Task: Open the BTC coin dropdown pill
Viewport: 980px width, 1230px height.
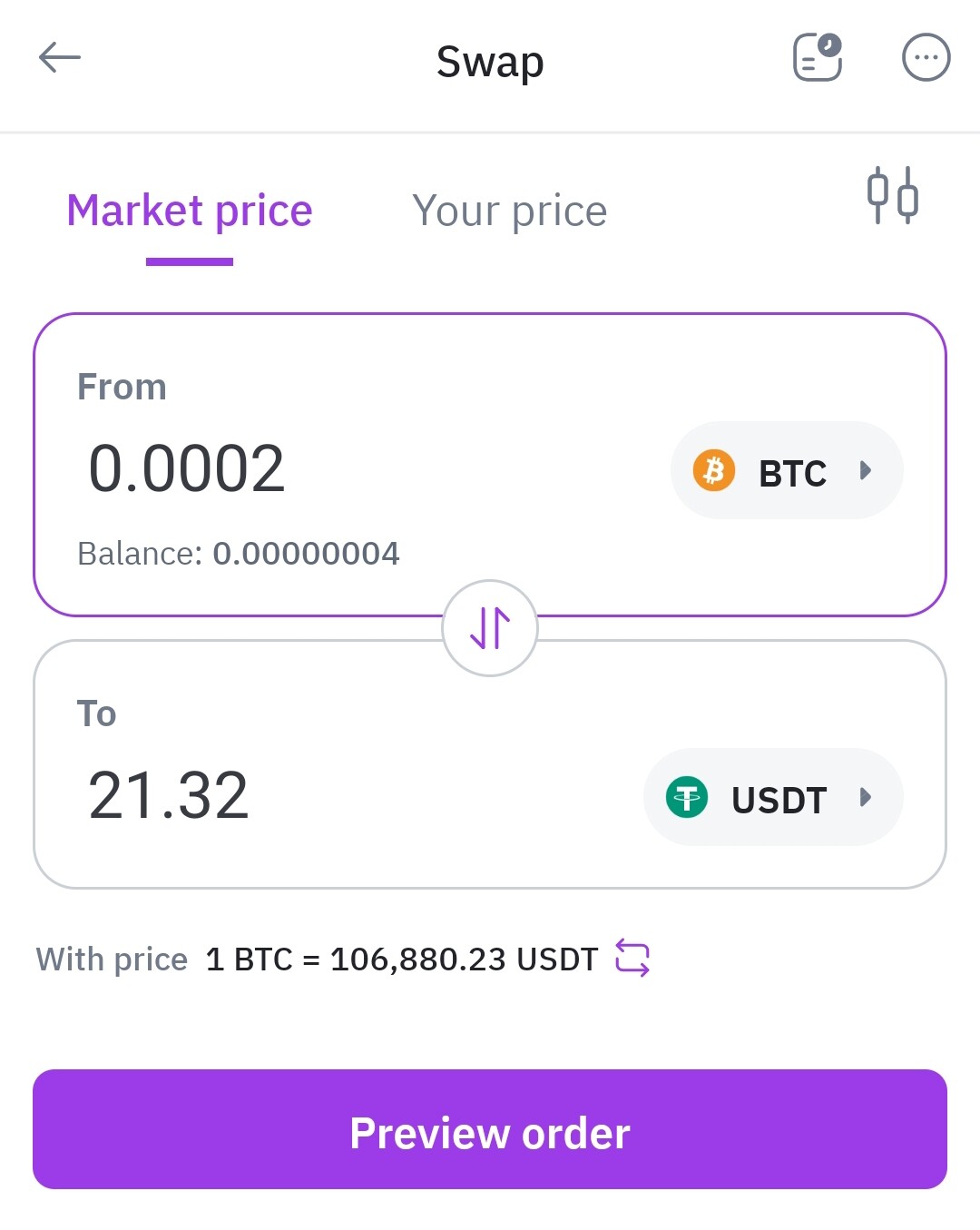Action: [x=787, y=470]
